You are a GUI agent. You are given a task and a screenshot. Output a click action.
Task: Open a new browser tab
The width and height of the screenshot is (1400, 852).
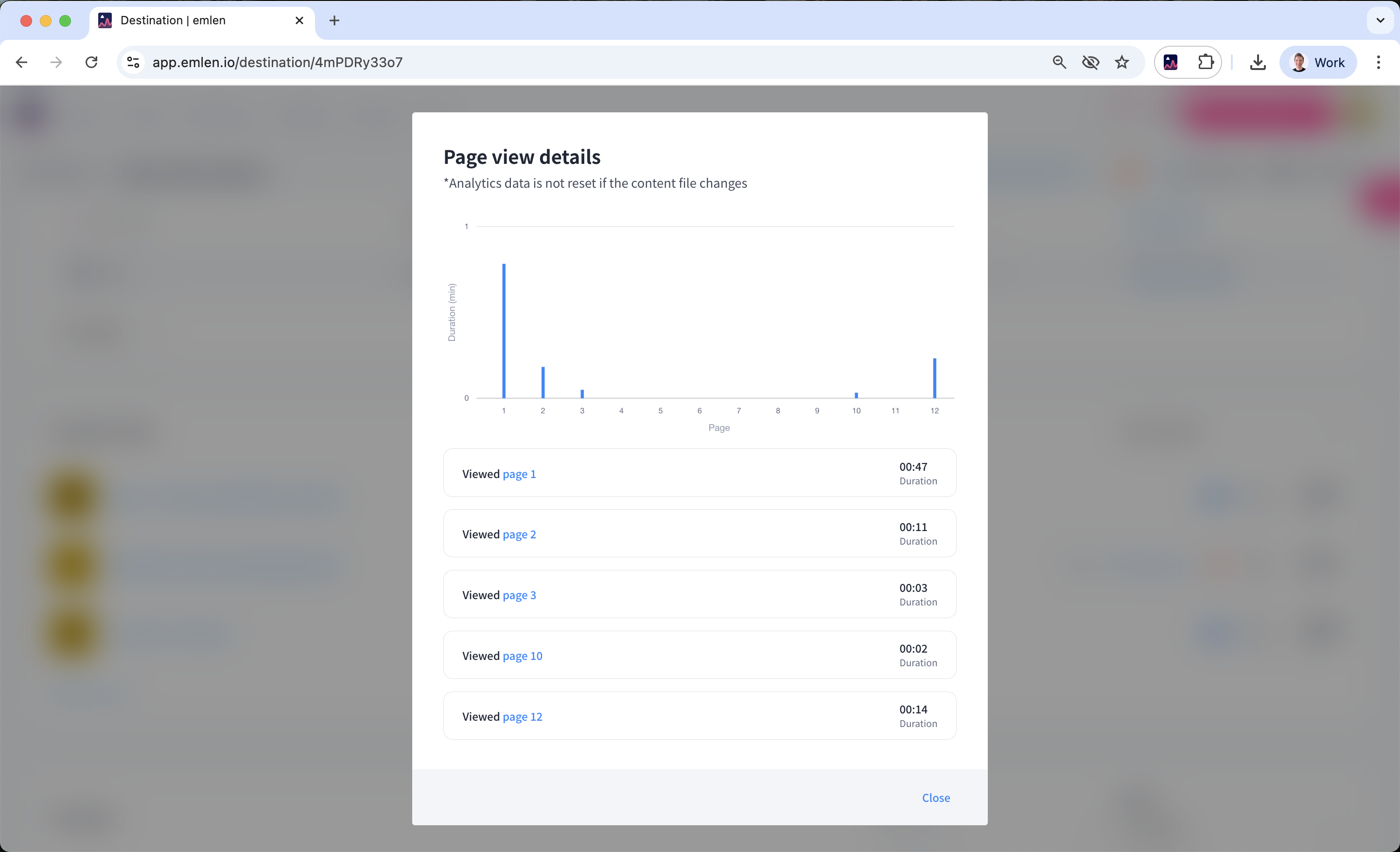(334, 20)
